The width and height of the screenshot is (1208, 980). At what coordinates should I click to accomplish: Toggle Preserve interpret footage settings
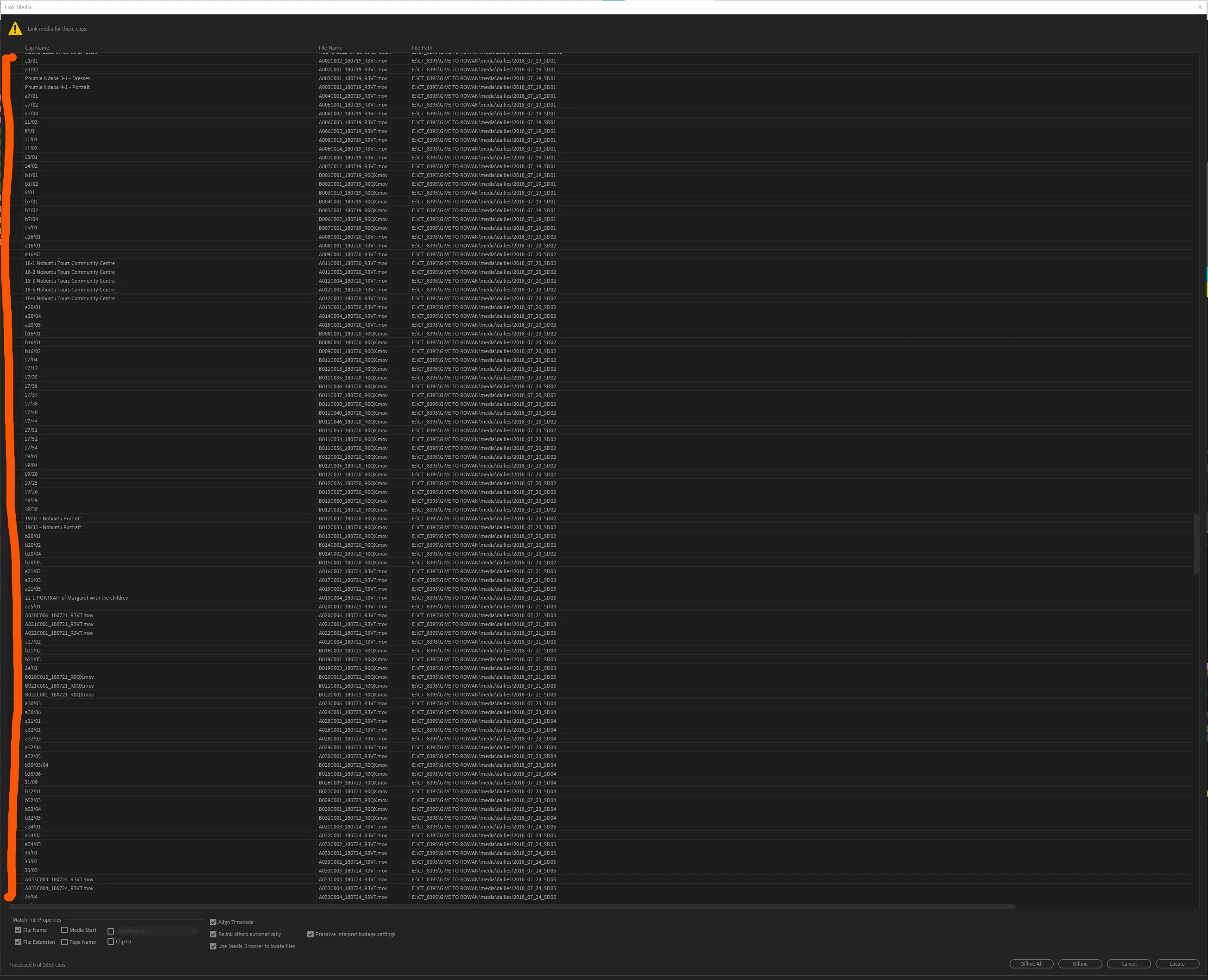pyautogui.click(x=310, y=934)
